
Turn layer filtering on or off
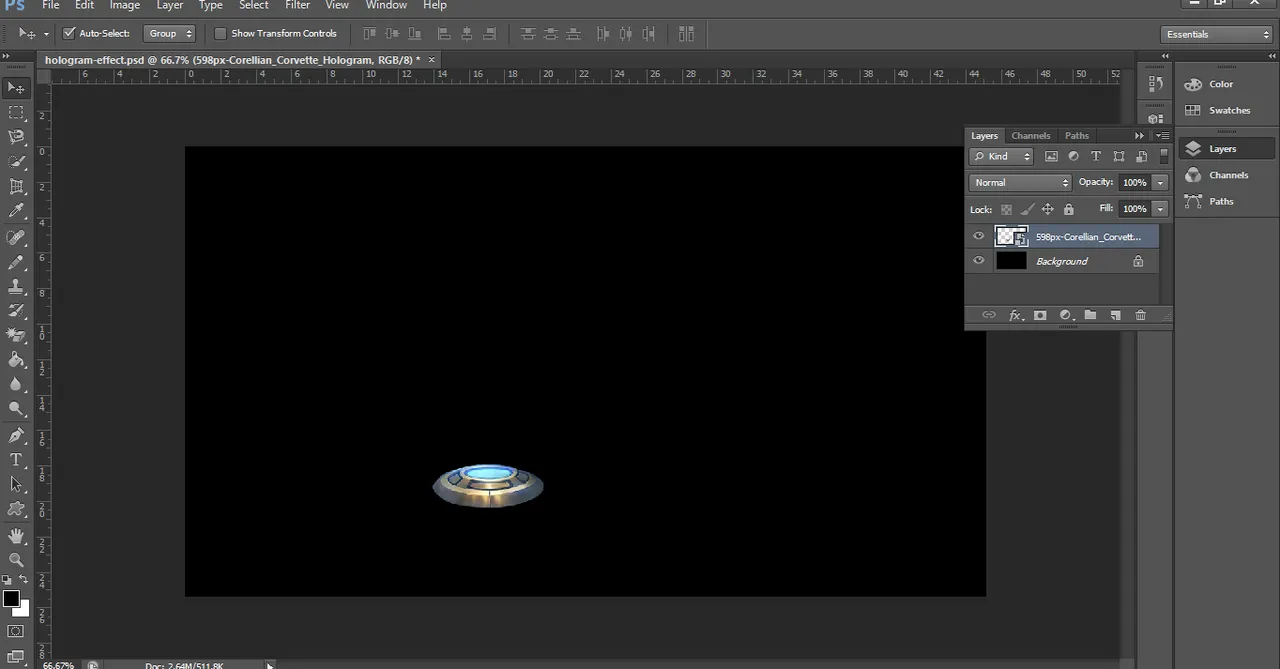click(x=1163, y=156)
